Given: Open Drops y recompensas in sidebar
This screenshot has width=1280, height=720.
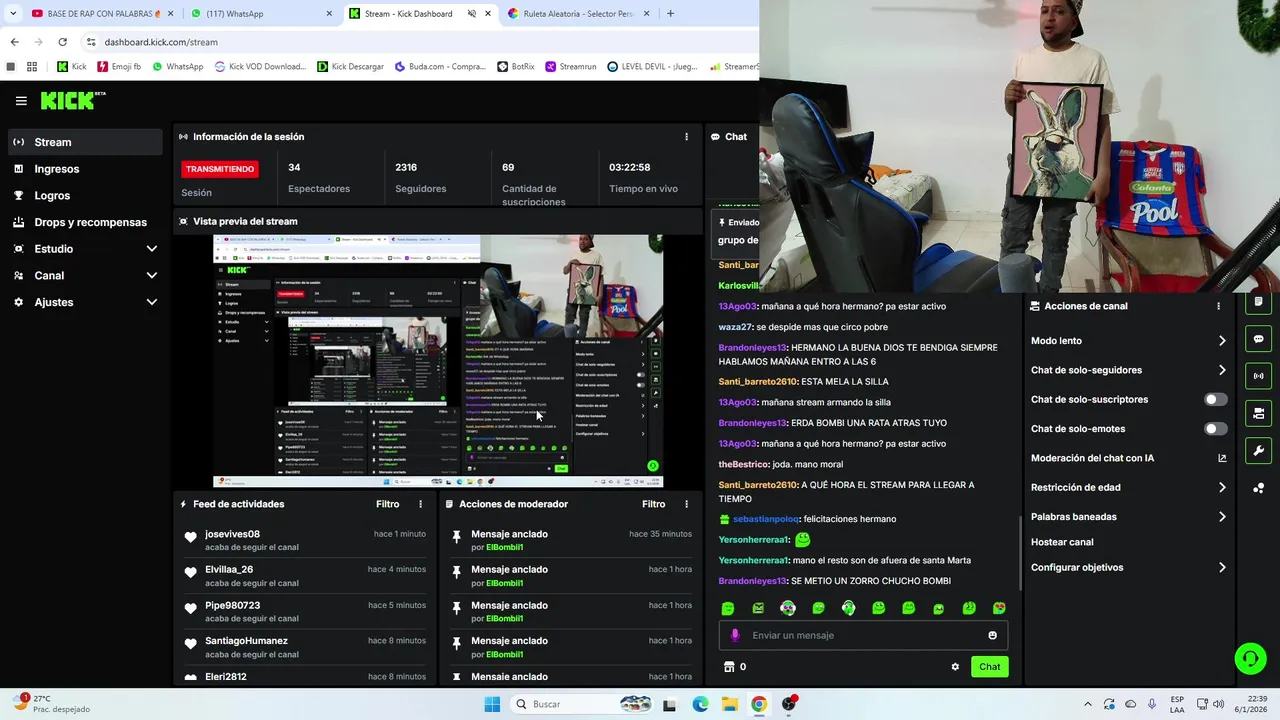Looking at the screenshot, I should [x=85, y=222].
